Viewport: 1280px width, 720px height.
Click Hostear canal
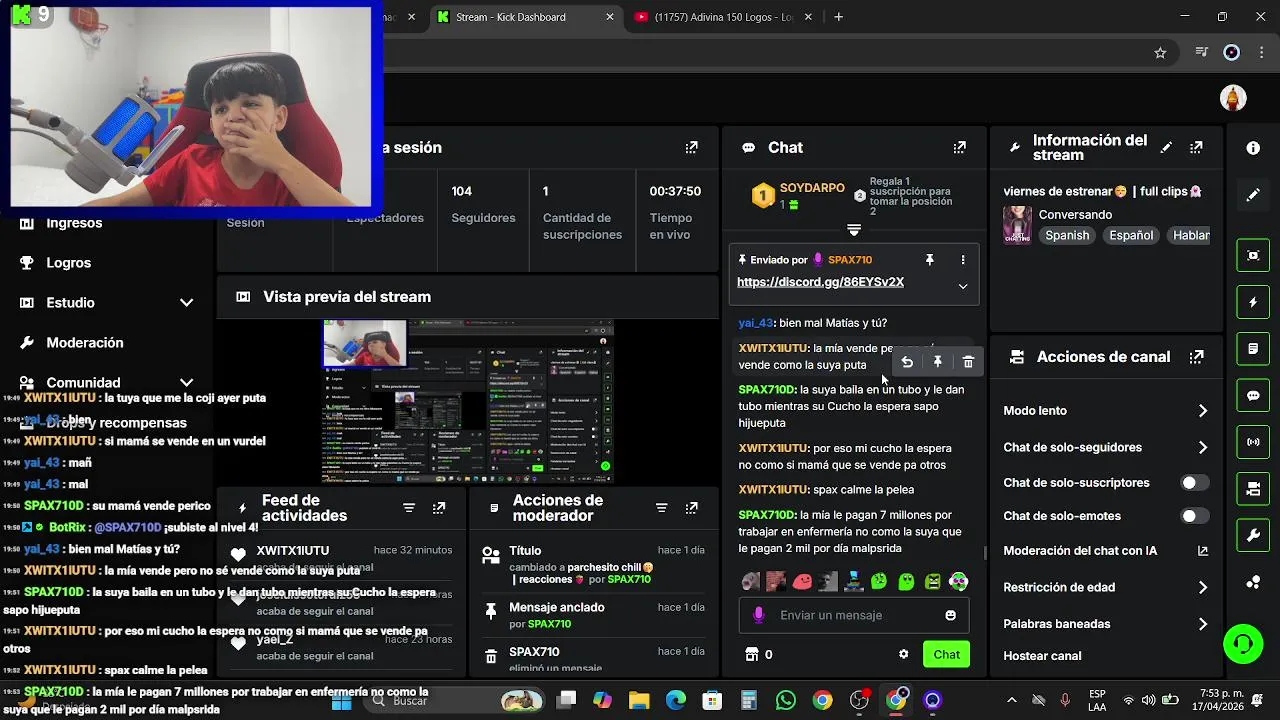click(1042, 656)
